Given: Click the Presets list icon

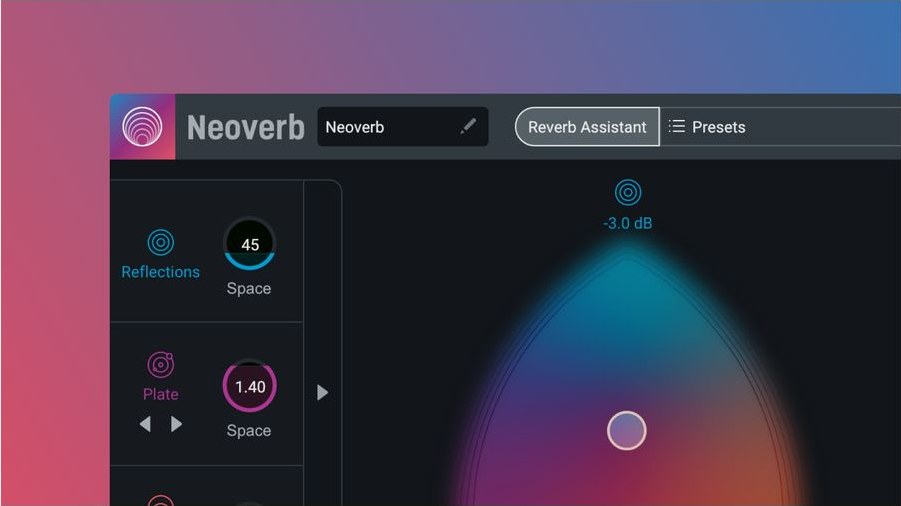Looking at the screenshot, I should [x=676, y=126].
